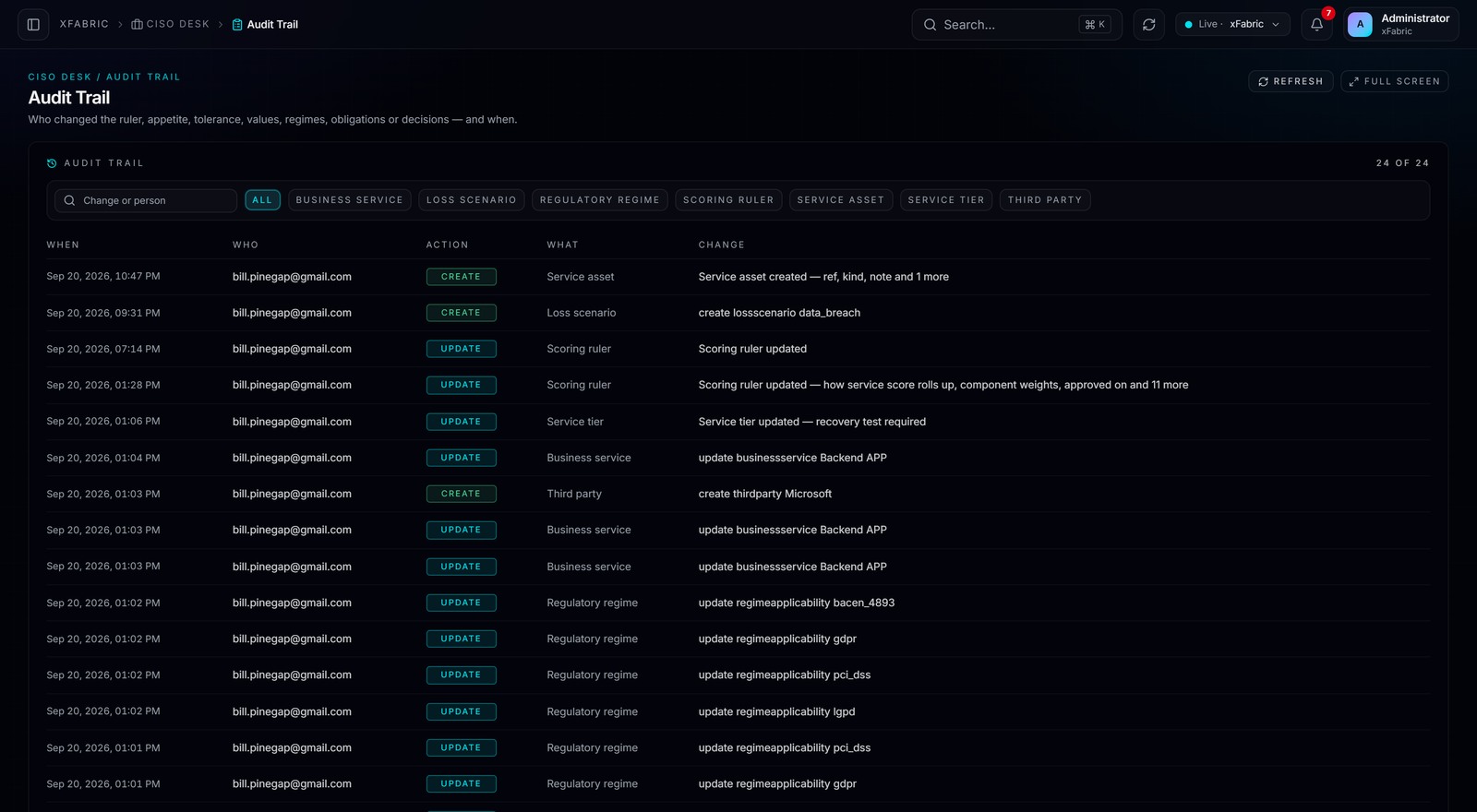The height and width of the screenshot is (812, 1477).
Task: Click 'Sep 20, 2026, 01:04 PM' timestamp
Action: (x=103, y=458)
